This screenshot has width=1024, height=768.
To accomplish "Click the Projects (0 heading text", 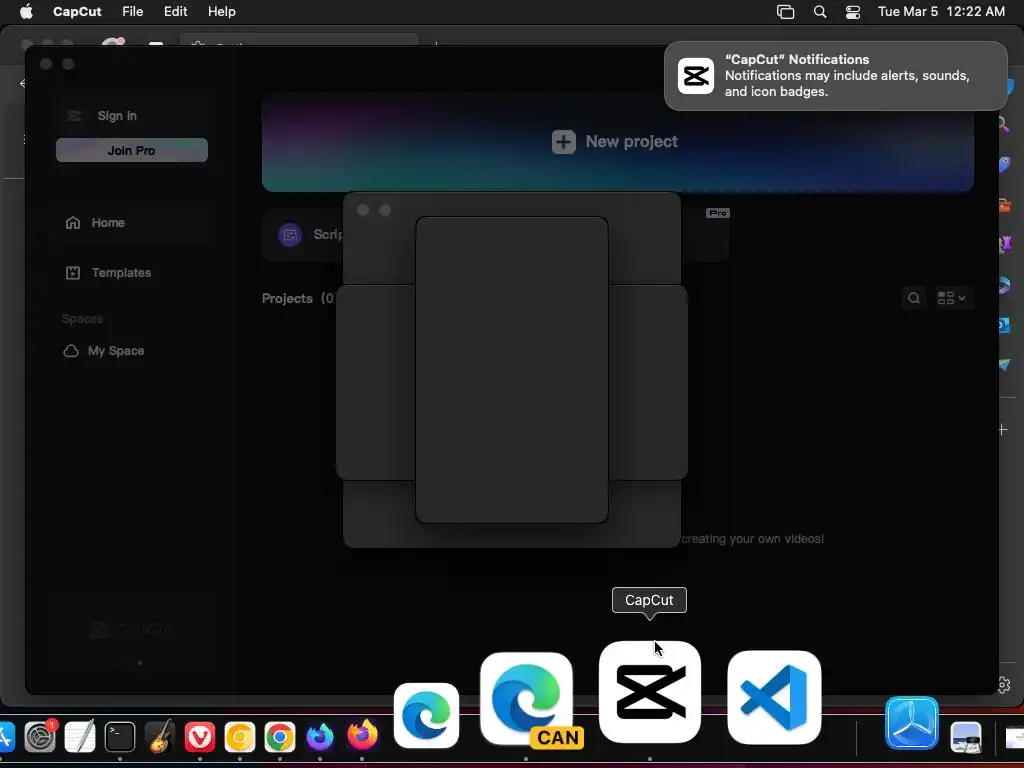I will tap(298, 298).
